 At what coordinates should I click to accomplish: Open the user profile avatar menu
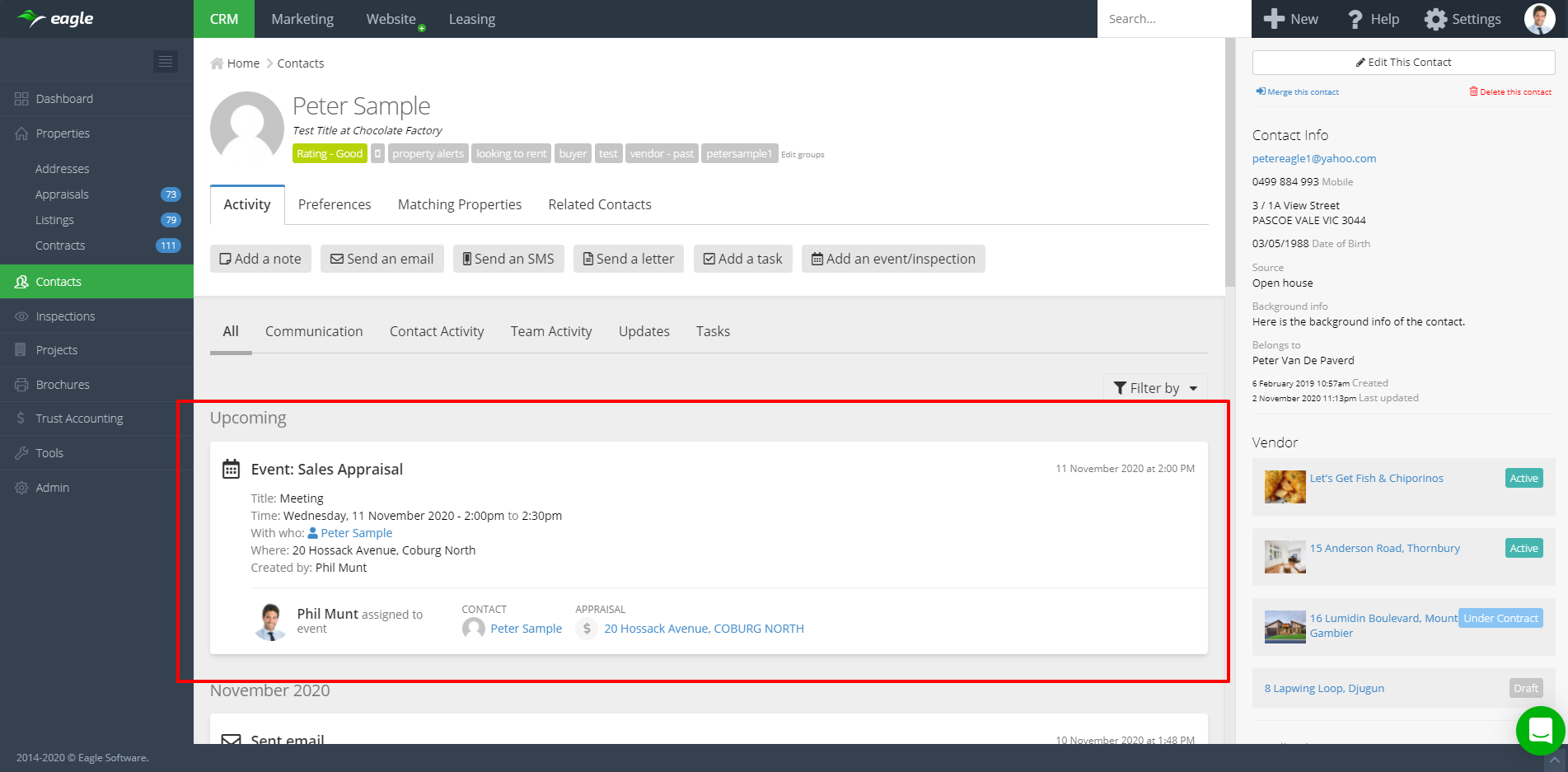click(x=1539, y=19)
